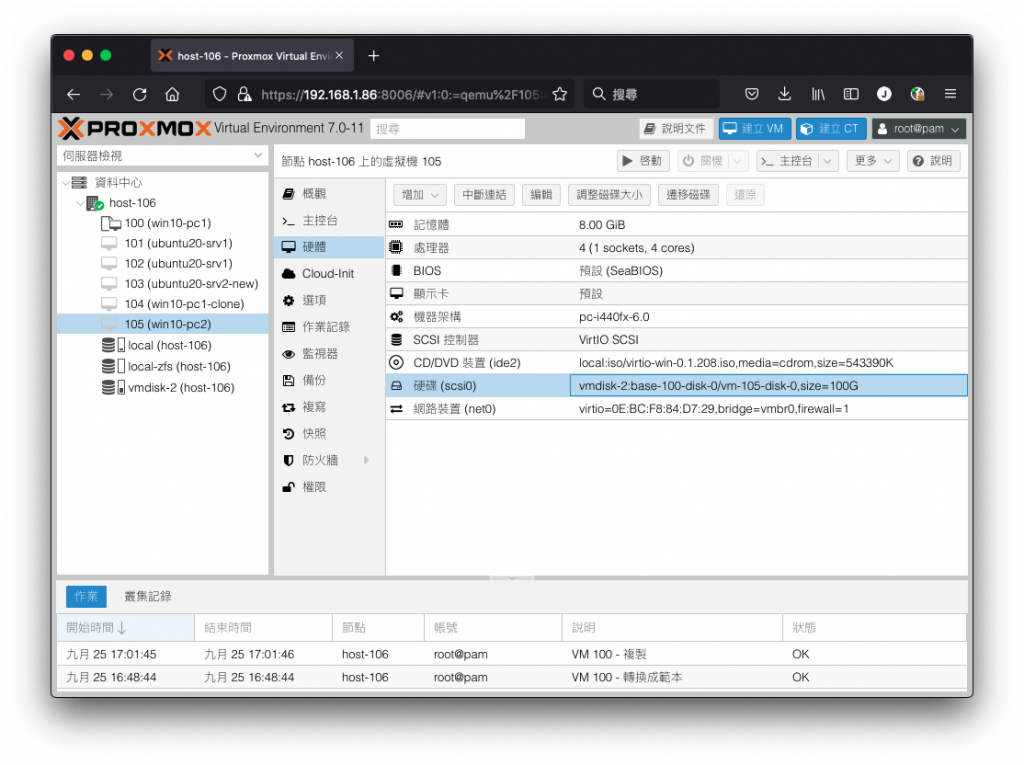The image size is (1024, 765).
Task: Open the 監視器 section
Action: point(329,353)
